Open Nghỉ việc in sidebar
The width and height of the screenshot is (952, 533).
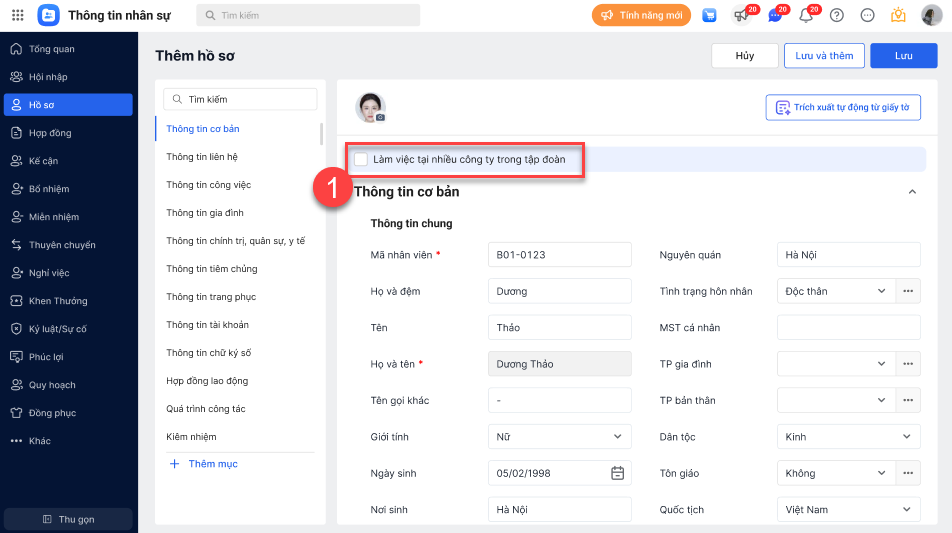point(68,273)
